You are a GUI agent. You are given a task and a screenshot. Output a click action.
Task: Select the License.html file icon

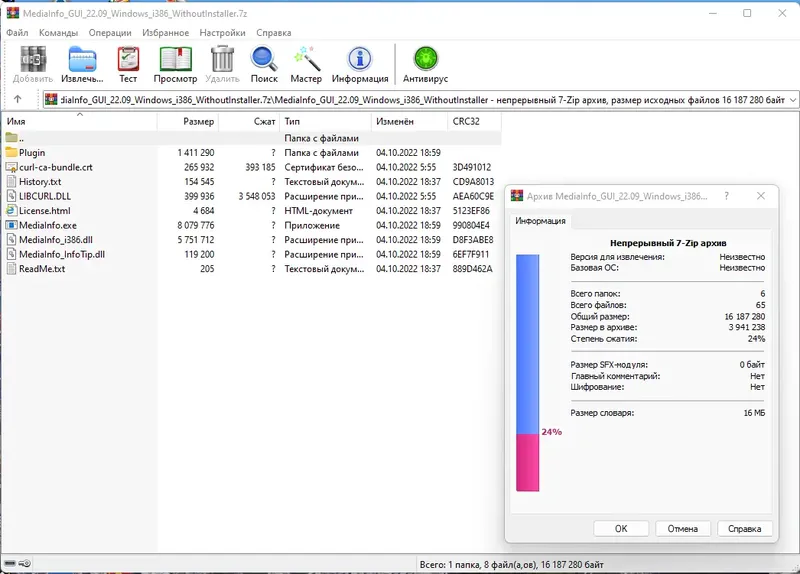tap(11, 211)
